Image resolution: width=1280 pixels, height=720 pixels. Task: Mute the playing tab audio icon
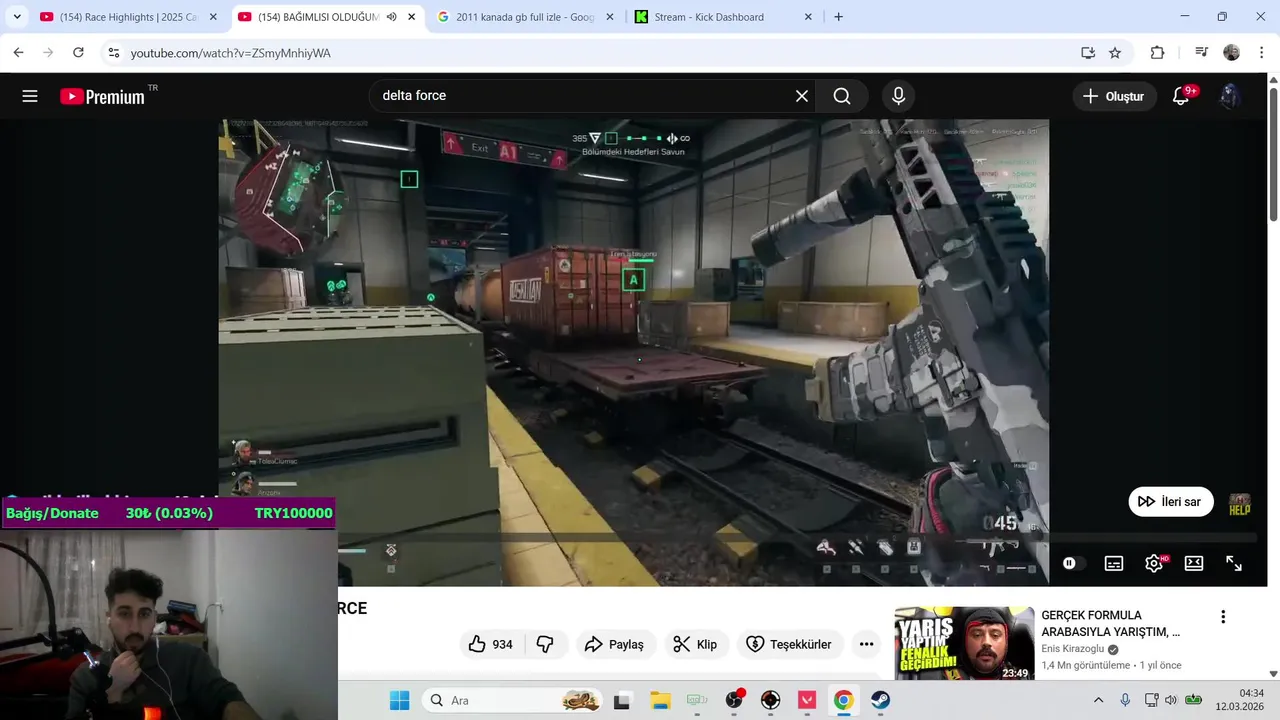click(392, 17)
